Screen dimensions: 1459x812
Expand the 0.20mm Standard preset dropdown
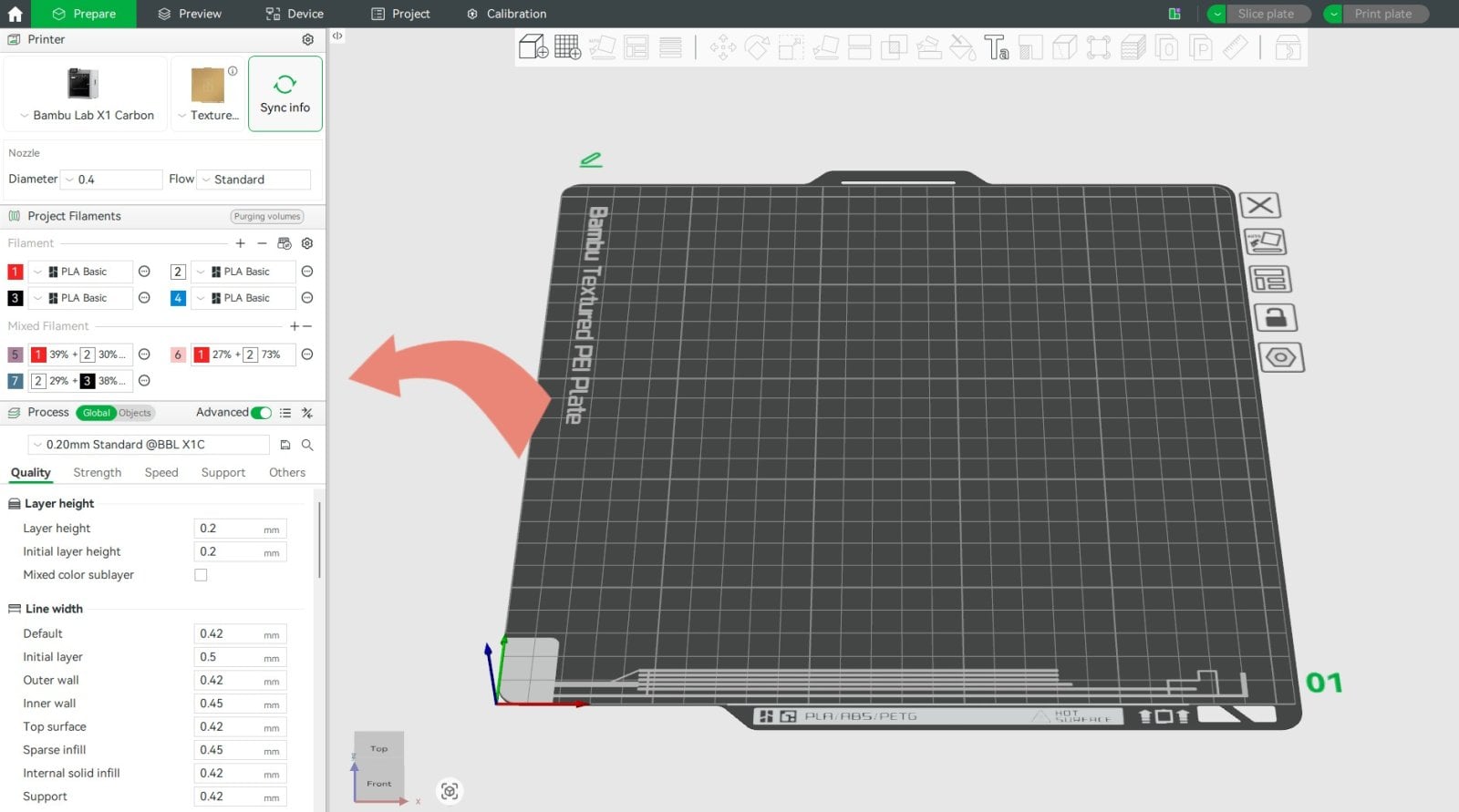(x=150, y=445)
